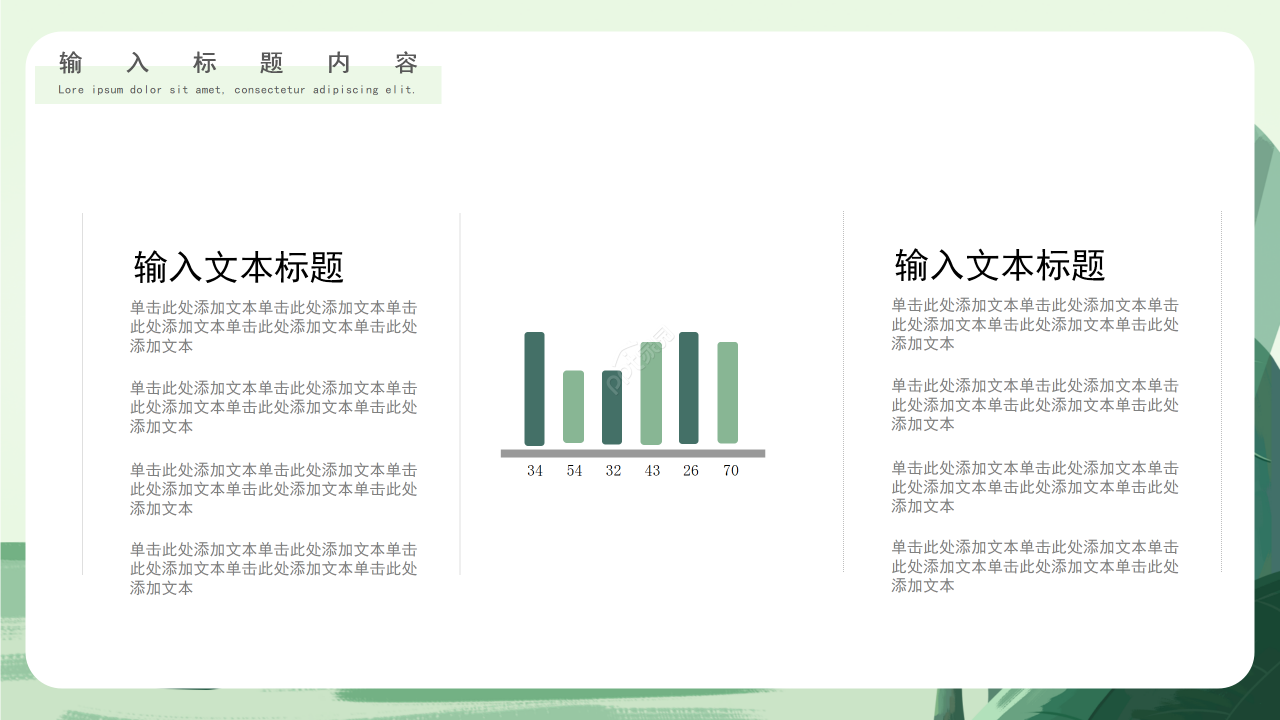
Task: Click the first placeholder paragraph in the left column
Action: (275, 326)
